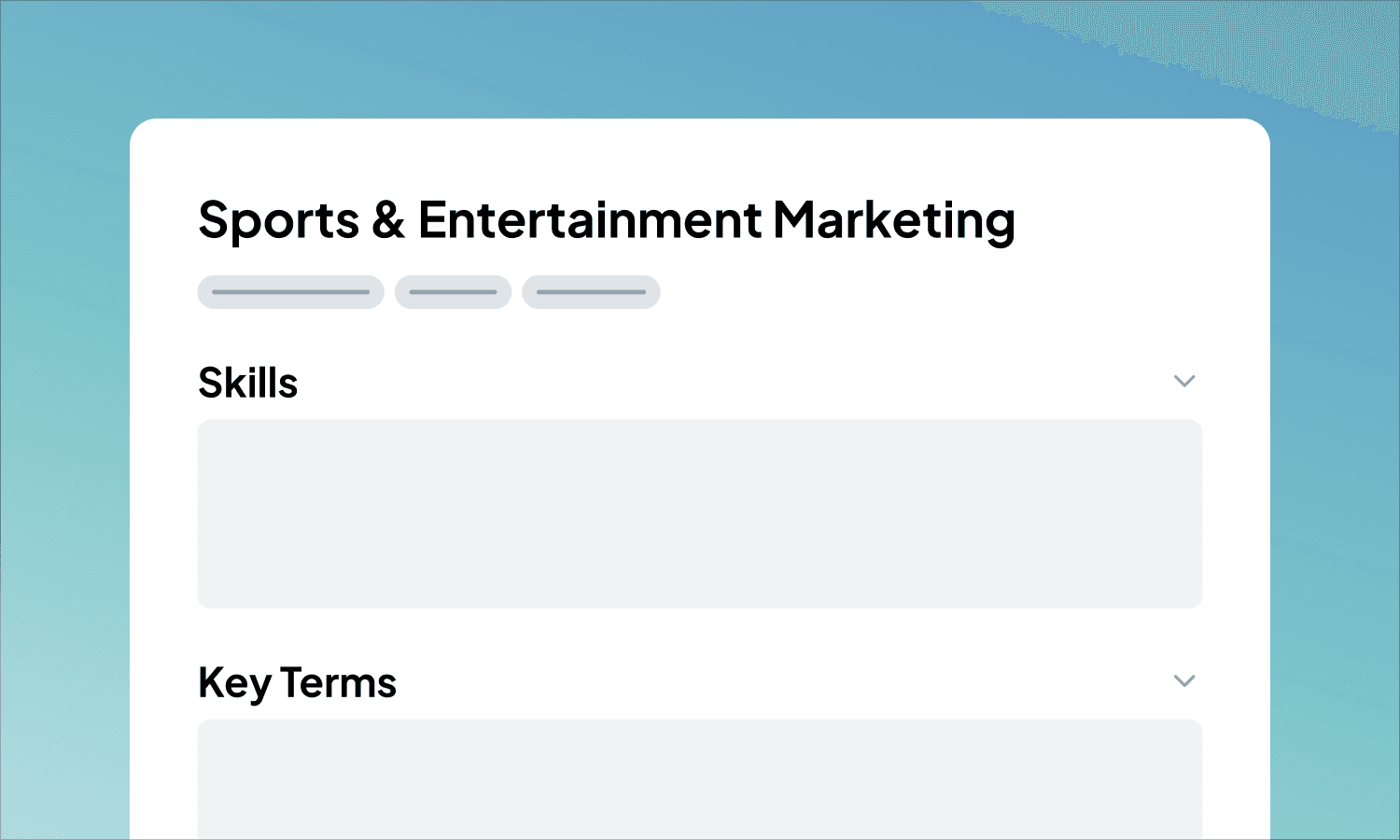
Task: Click the gray line inside the middle pill
Action: [x=453, y=292]
